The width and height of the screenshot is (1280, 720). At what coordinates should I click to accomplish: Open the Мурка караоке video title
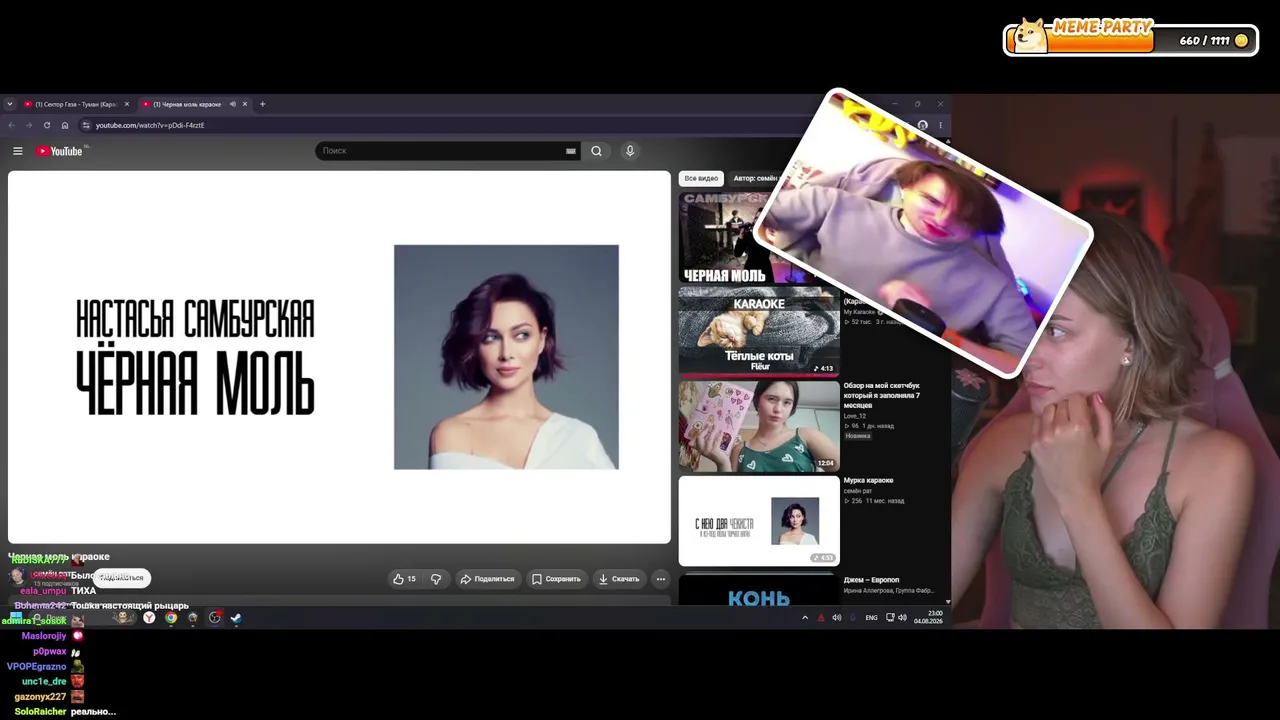click(868, 481)
